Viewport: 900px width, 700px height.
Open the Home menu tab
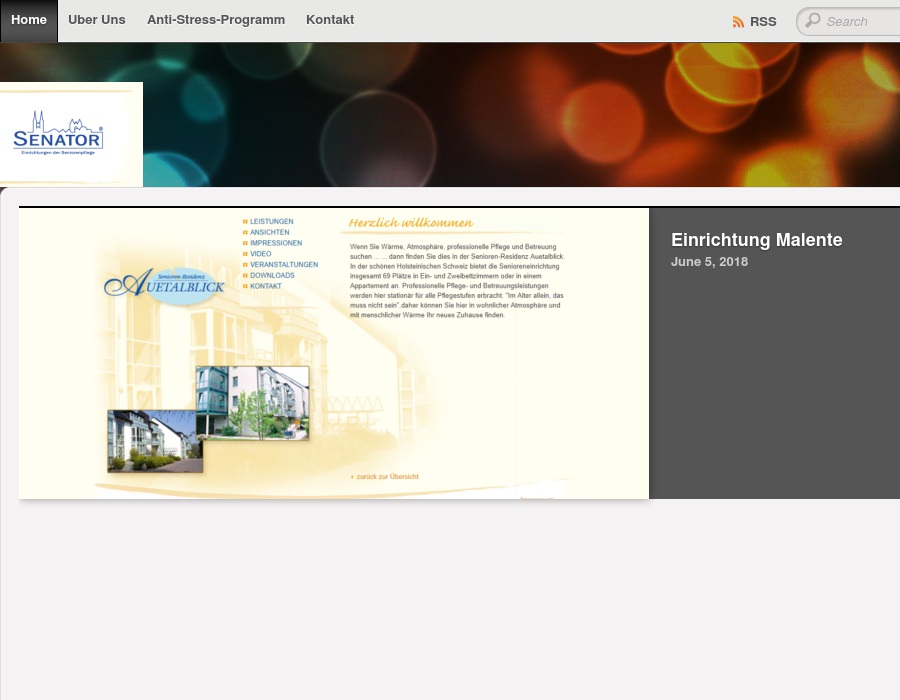[x=29, y=20]
